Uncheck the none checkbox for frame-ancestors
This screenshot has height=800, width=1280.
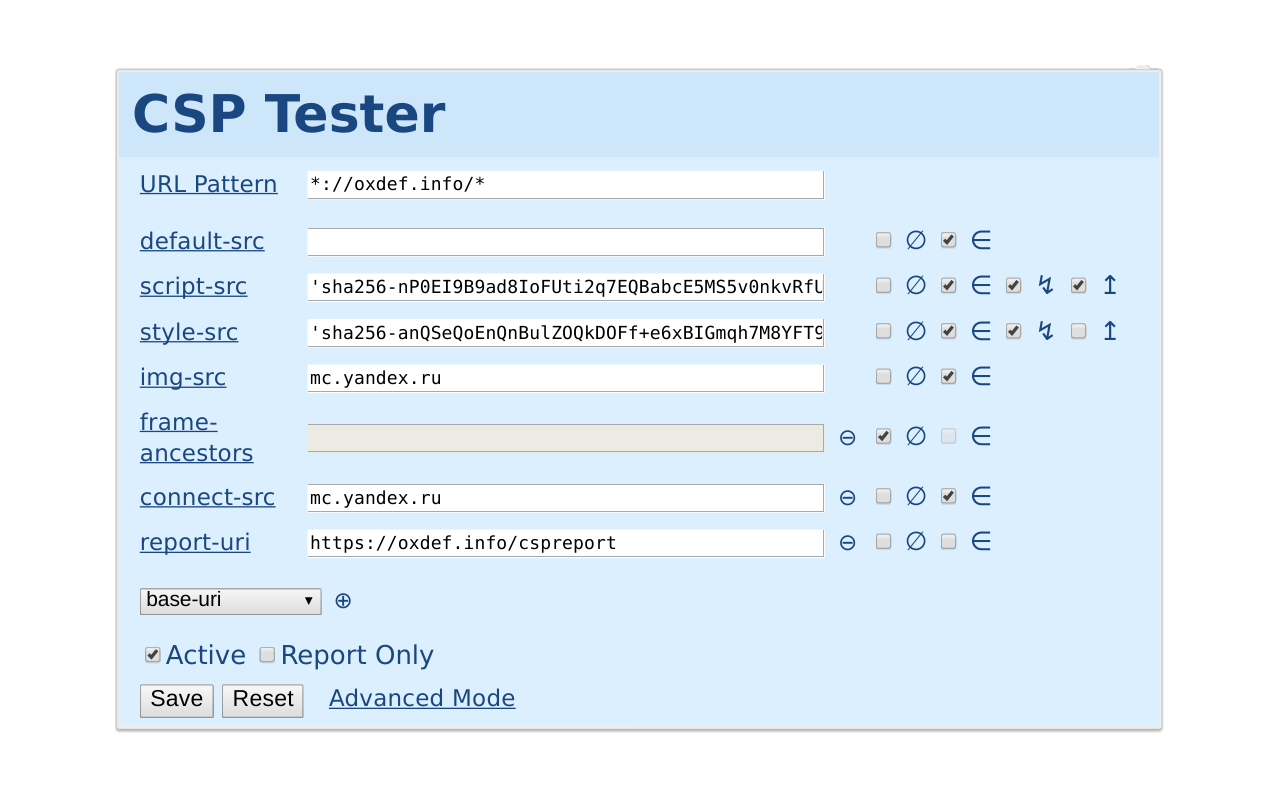pyautogui.click(x=883, y=436)
